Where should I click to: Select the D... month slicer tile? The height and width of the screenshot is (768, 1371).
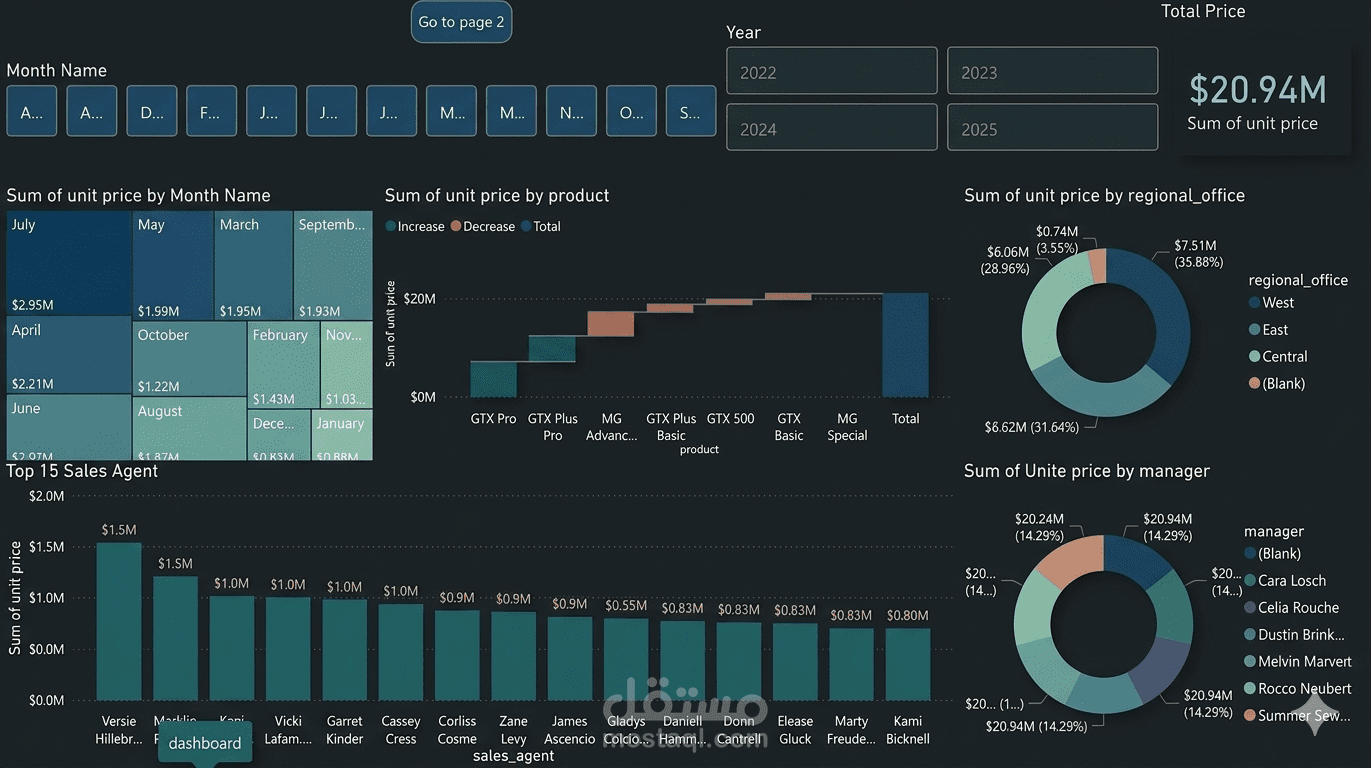[152, 111]
